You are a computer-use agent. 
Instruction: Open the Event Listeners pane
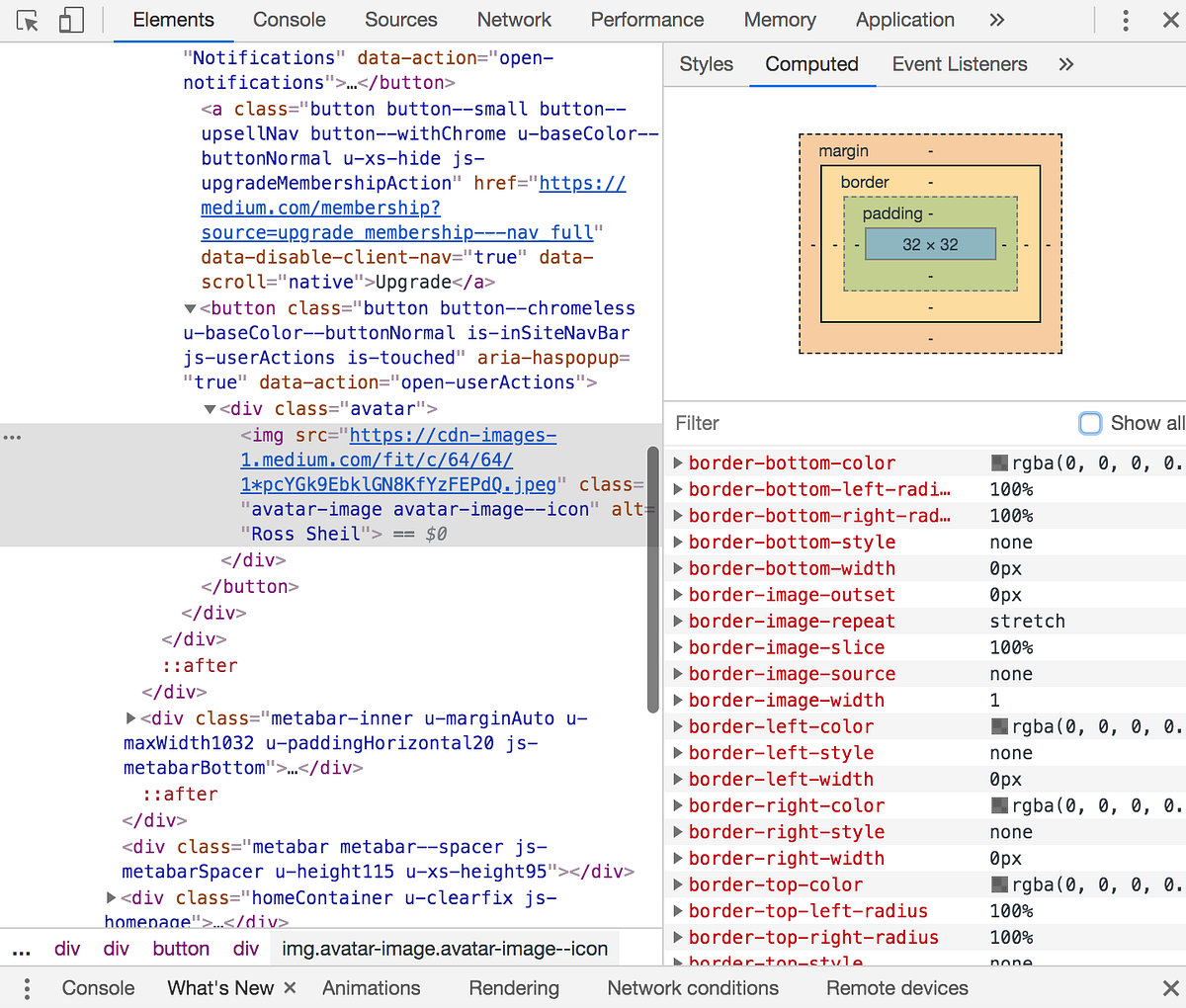(x=960, y=64)
